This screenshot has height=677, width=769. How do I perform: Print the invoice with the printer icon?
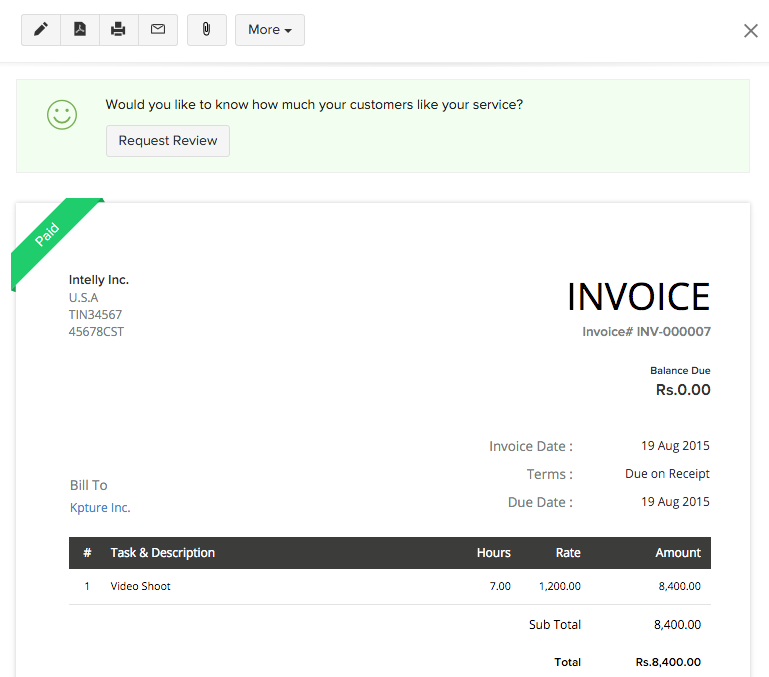[x=118, y=30]
